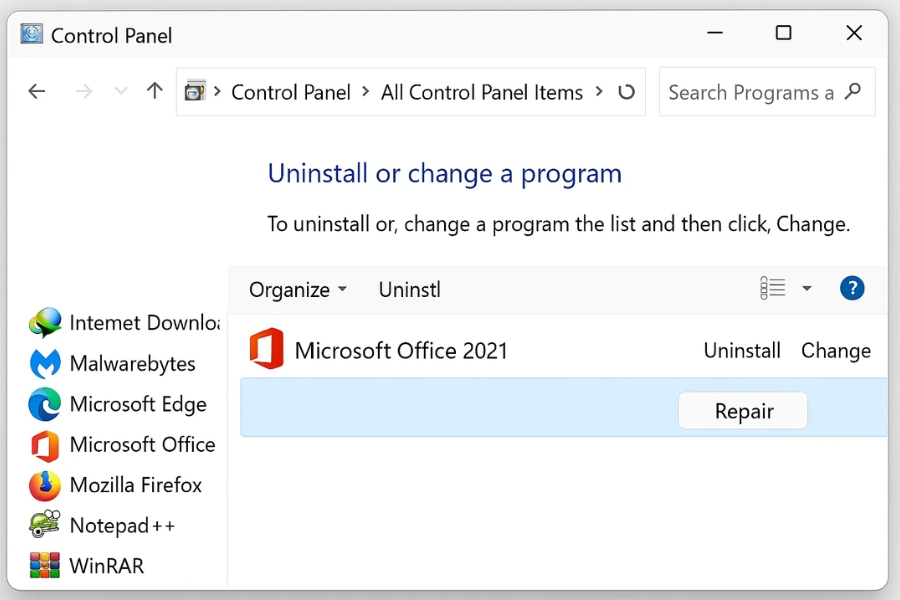Open the recent locations dropdown chevron
900x600 pixels.
pyautogui.click(x=121, y=92)
